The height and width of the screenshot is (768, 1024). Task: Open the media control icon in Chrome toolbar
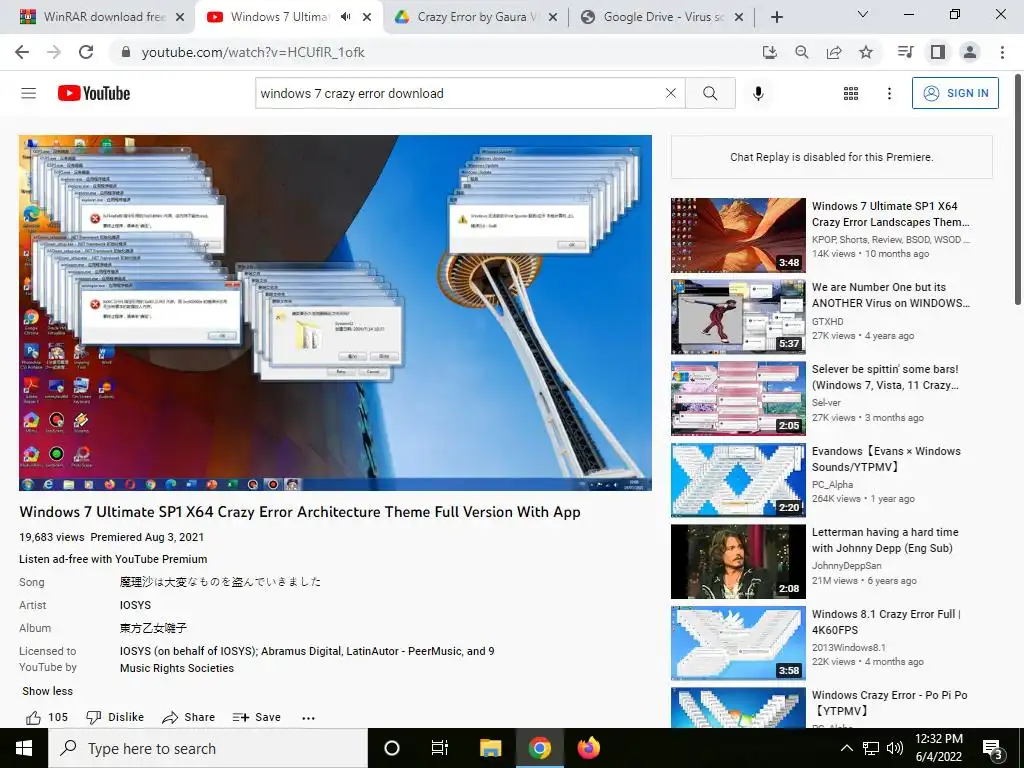pyautogui.click(x=905, y=52)
